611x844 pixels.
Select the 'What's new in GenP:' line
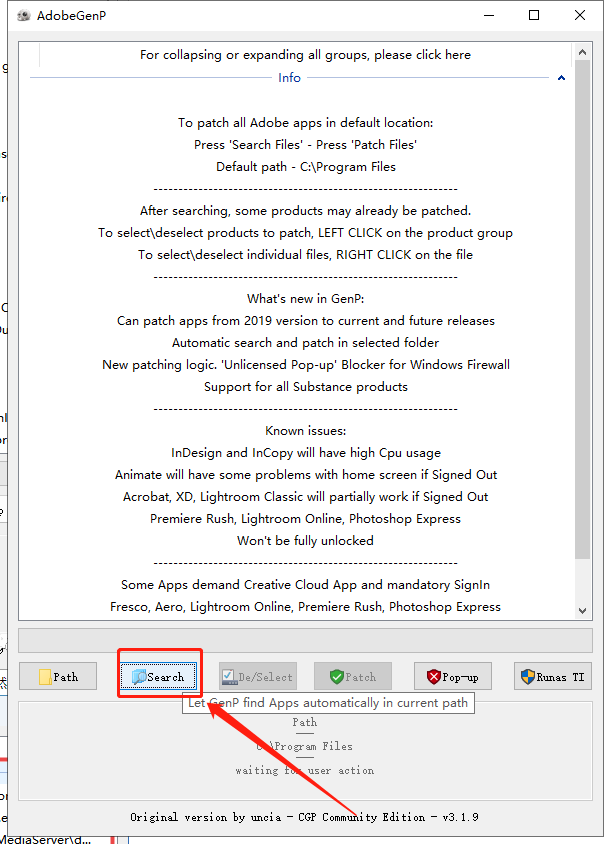coord(305,299)
